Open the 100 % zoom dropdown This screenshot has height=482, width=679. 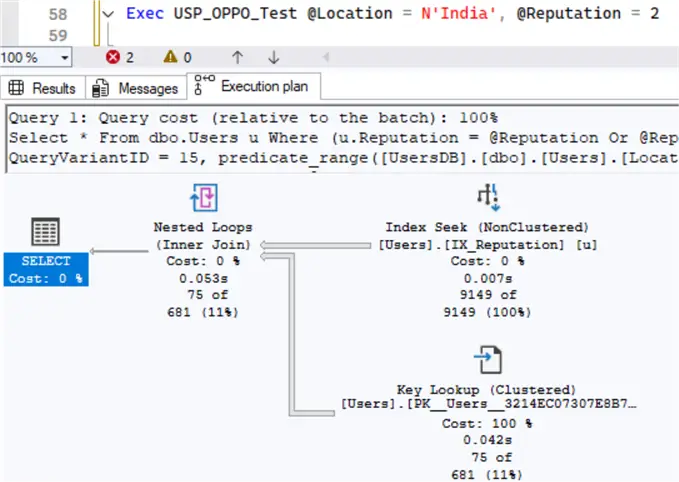coord(64,58)
